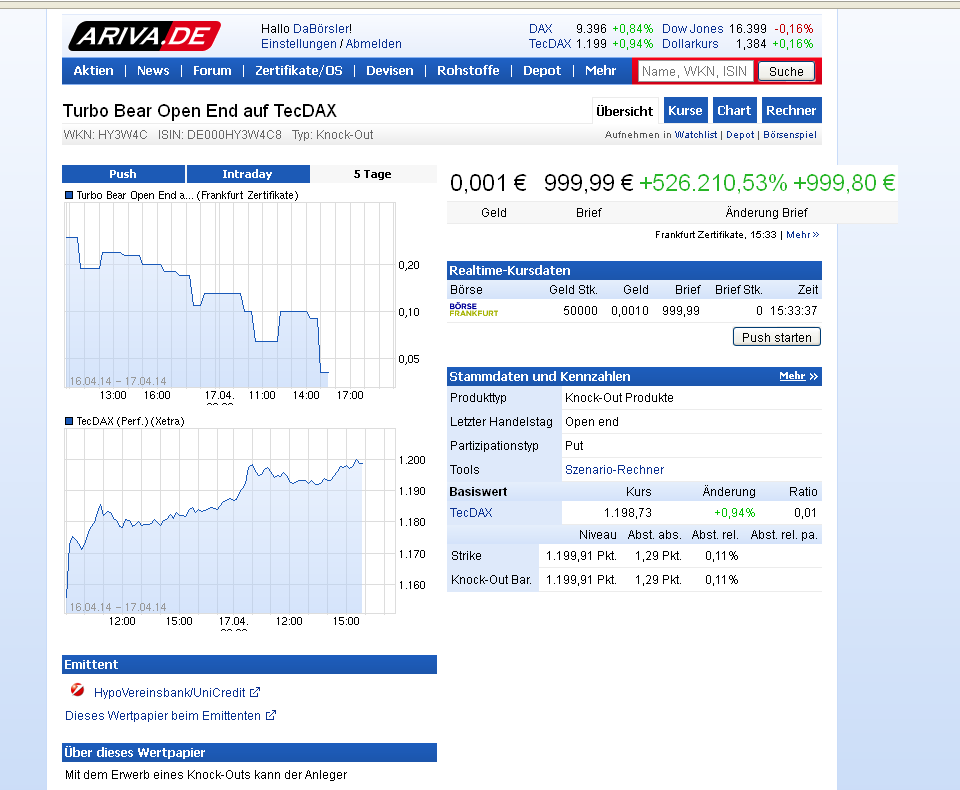960x790 pixels.
Task: Click the Geld Stk. value 50000
Action: click(x=580, y=310)
